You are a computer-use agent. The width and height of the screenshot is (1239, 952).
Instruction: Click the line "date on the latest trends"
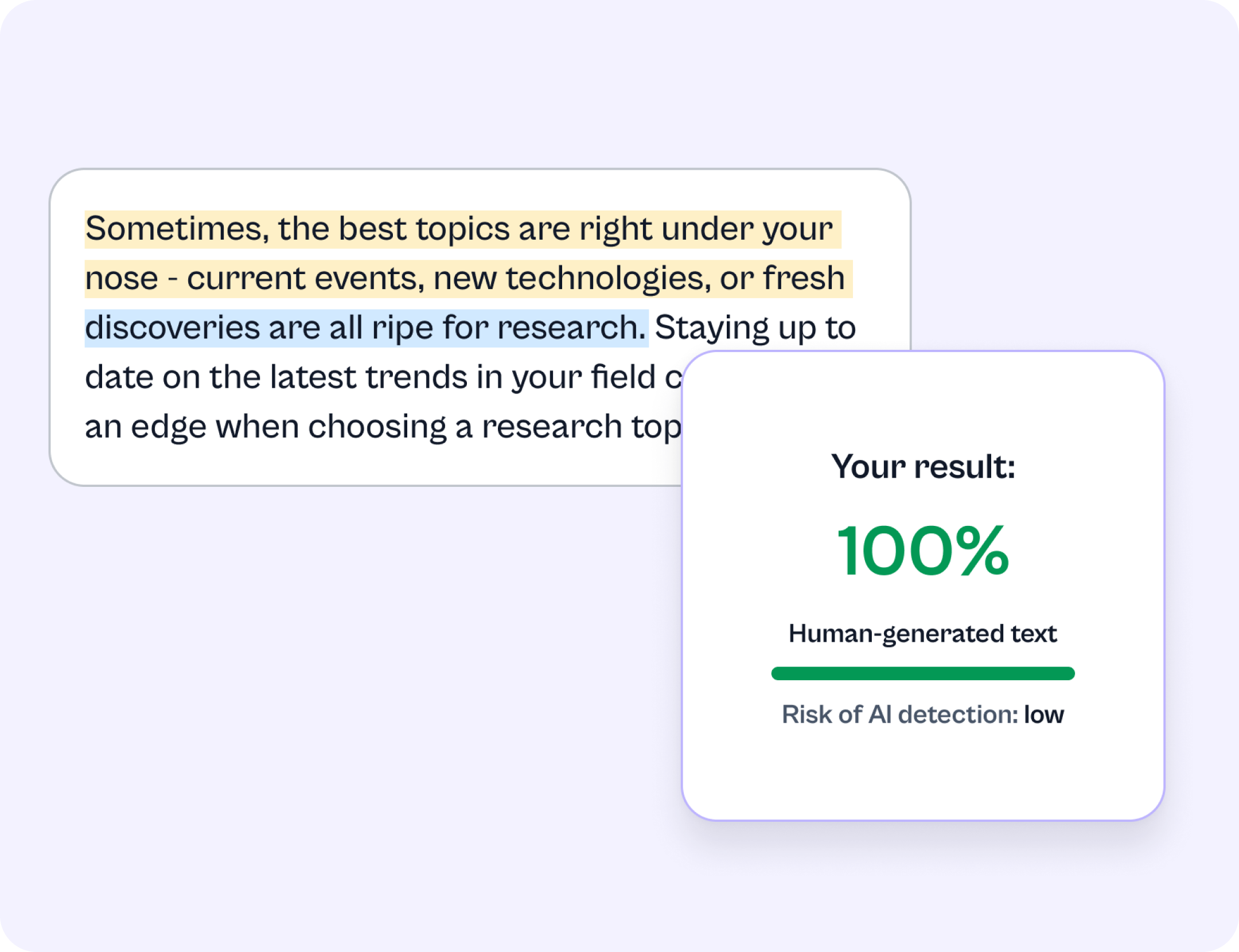pyautogui.click(x=383, y=377)
